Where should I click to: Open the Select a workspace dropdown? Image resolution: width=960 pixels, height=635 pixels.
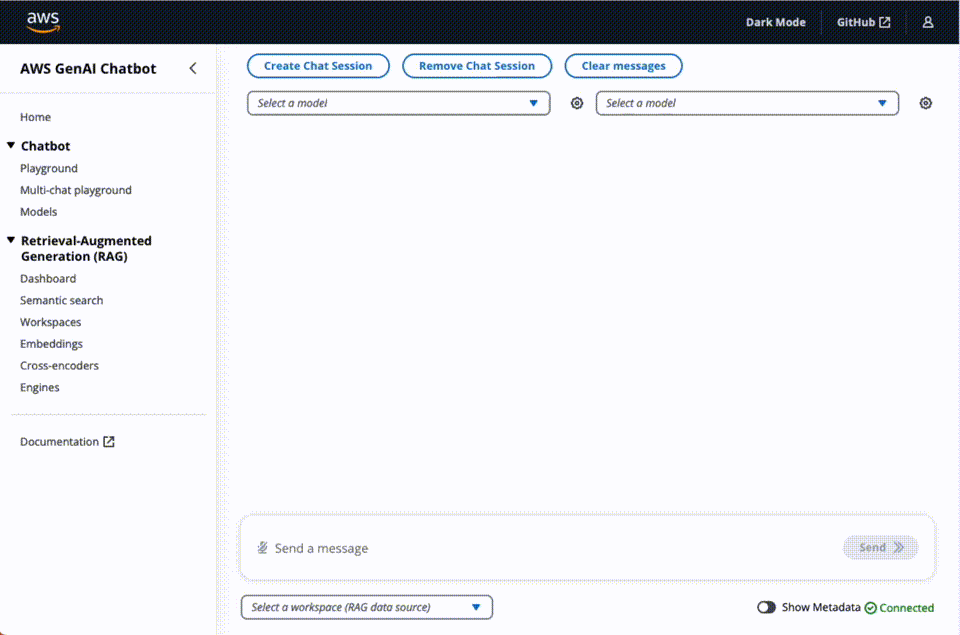point(367,607)
